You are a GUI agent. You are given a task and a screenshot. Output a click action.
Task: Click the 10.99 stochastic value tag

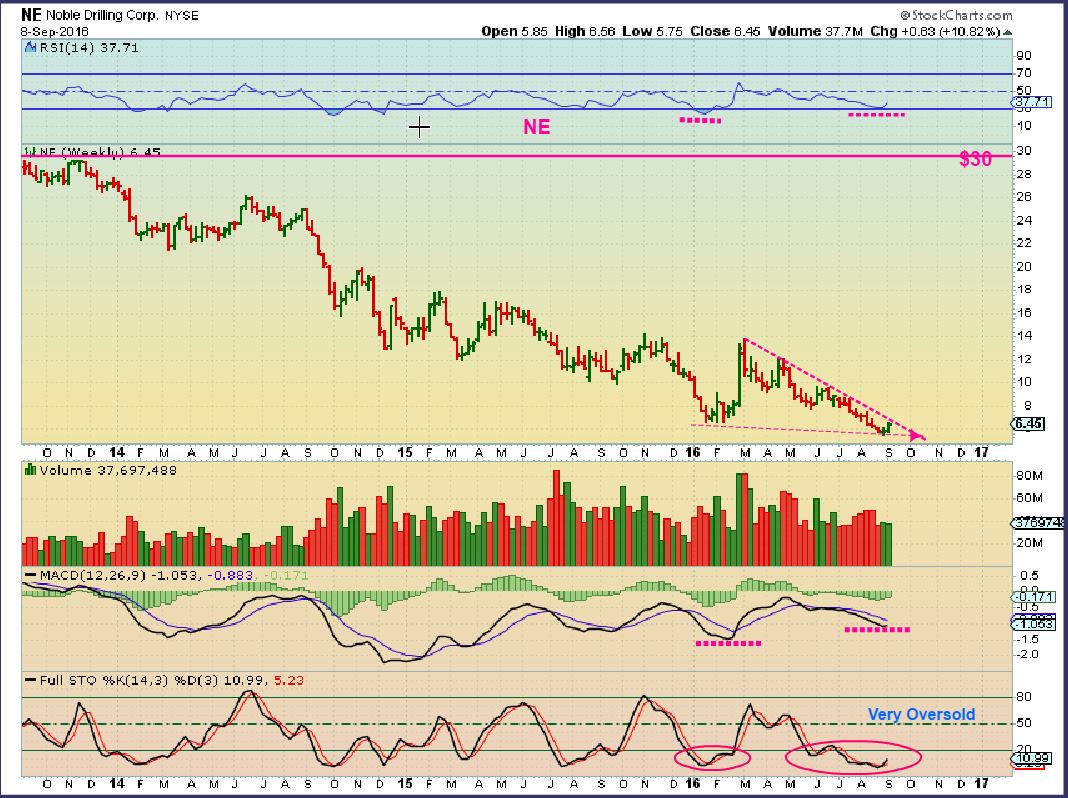pos(1031,757)
